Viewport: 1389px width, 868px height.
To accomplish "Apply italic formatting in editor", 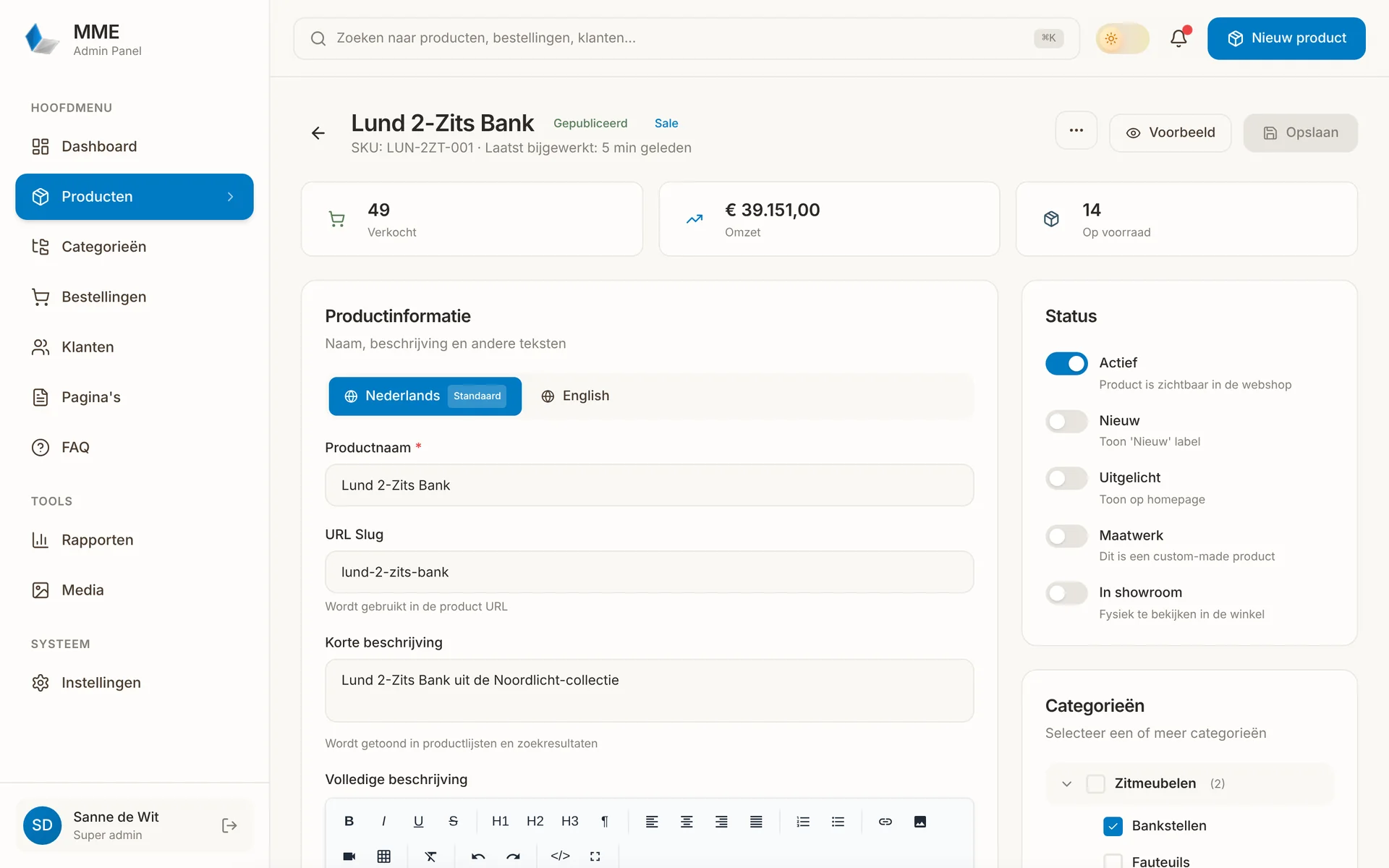I will click(383, 821).
